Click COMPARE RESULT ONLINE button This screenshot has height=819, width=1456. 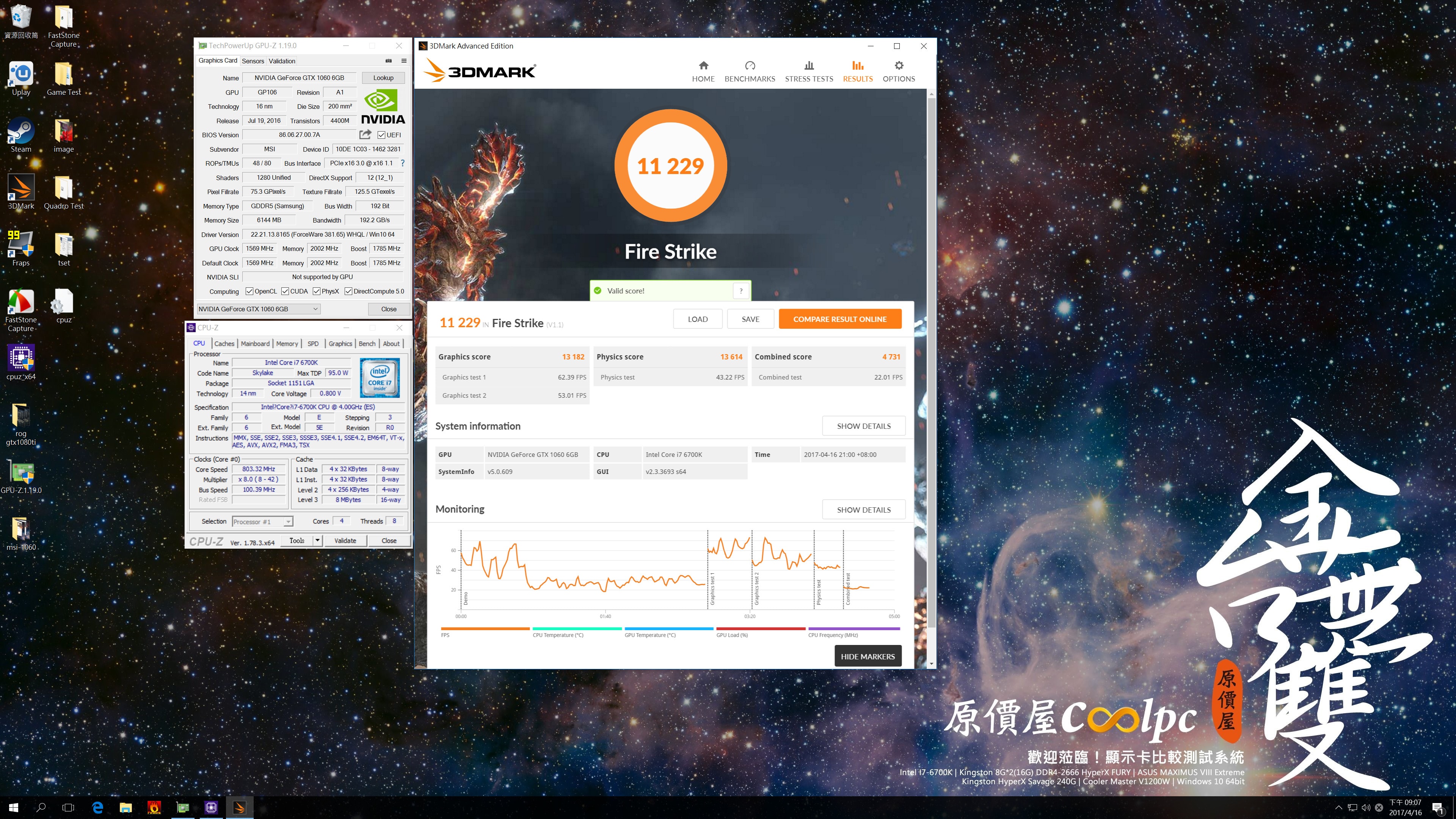coord(839,319)
